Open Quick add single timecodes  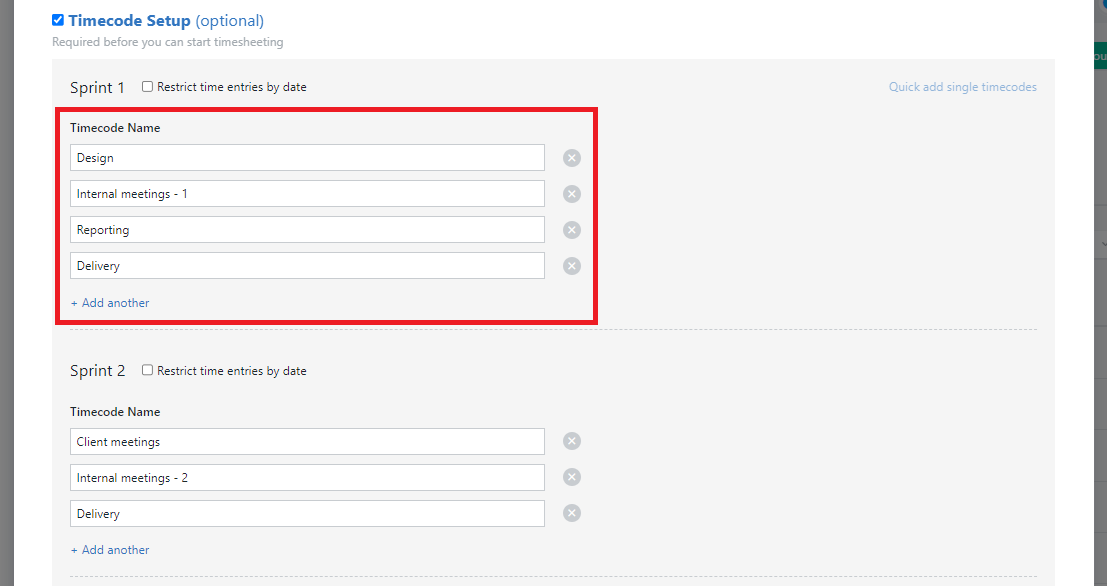[962, 87]
